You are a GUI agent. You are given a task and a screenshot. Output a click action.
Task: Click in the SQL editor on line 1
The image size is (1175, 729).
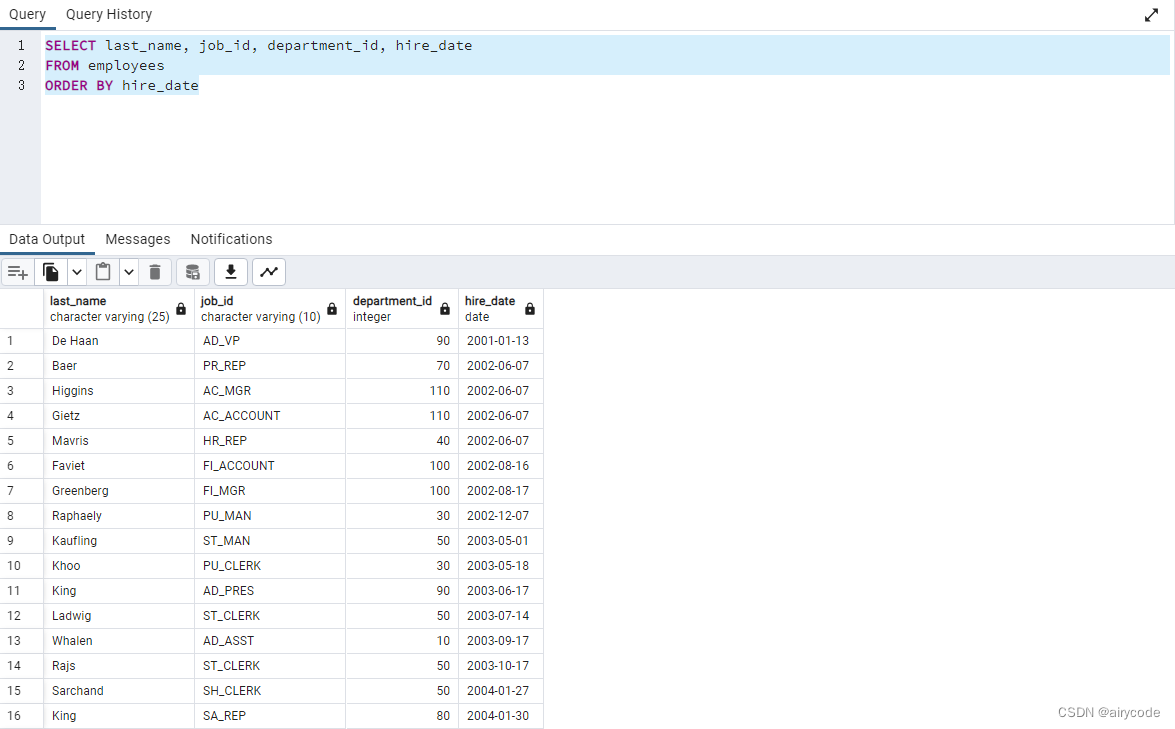(x=607, y=46)
